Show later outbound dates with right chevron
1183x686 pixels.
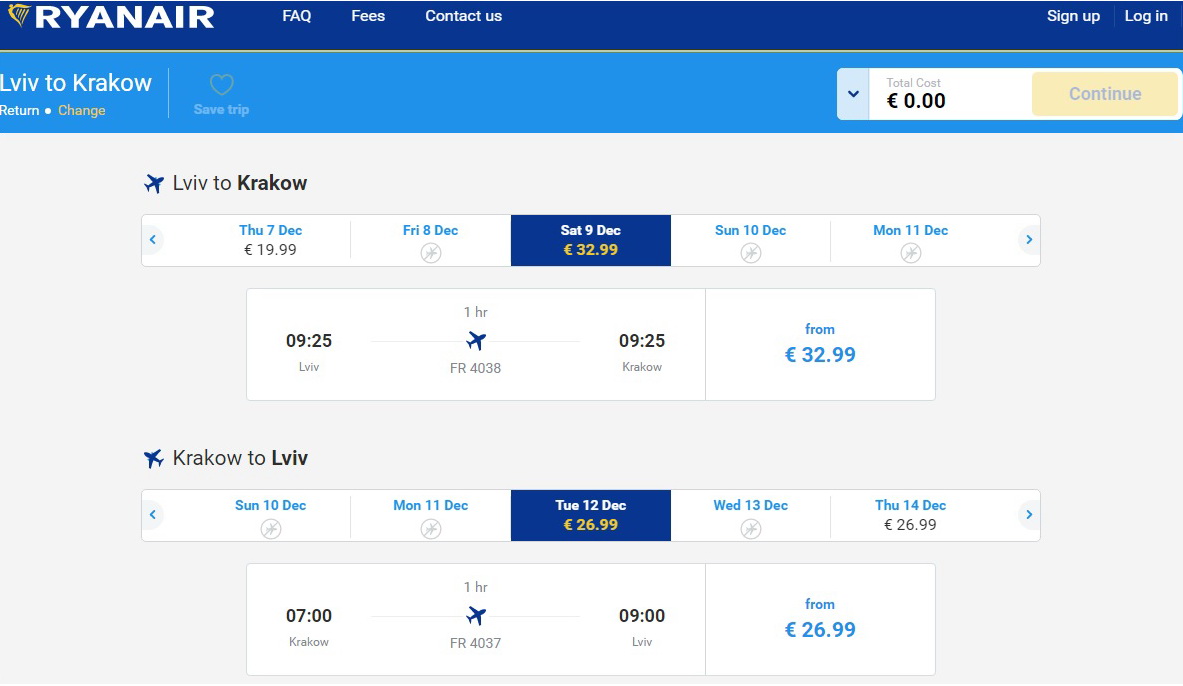click(1029, 240)
